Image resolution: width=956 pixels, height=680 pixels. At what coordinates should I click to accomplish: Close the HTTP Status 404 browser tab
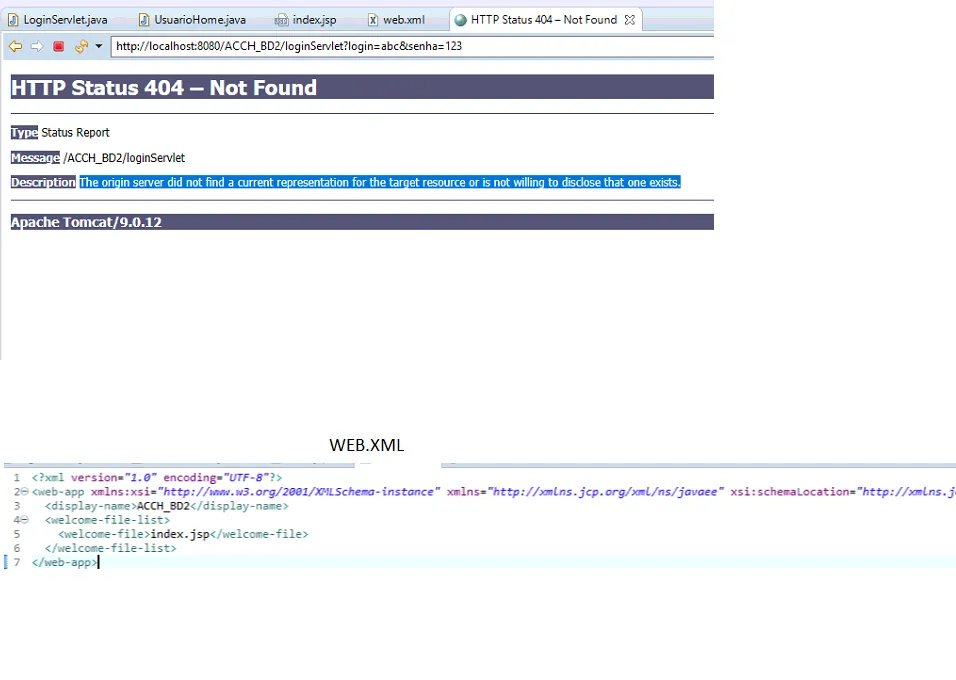(630, 20)
